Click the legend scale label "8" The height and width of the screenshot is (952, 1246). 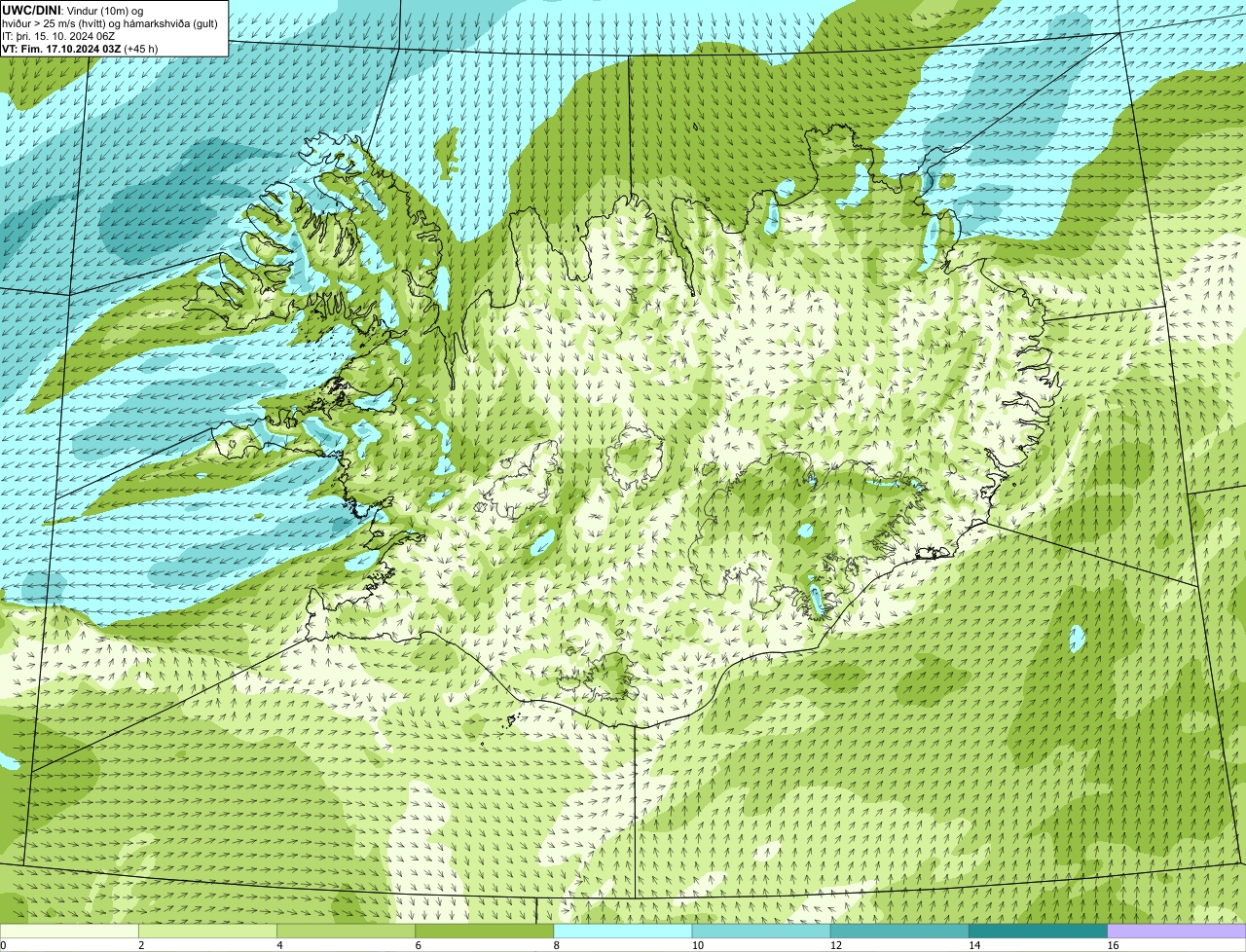[x=556, y=945]
